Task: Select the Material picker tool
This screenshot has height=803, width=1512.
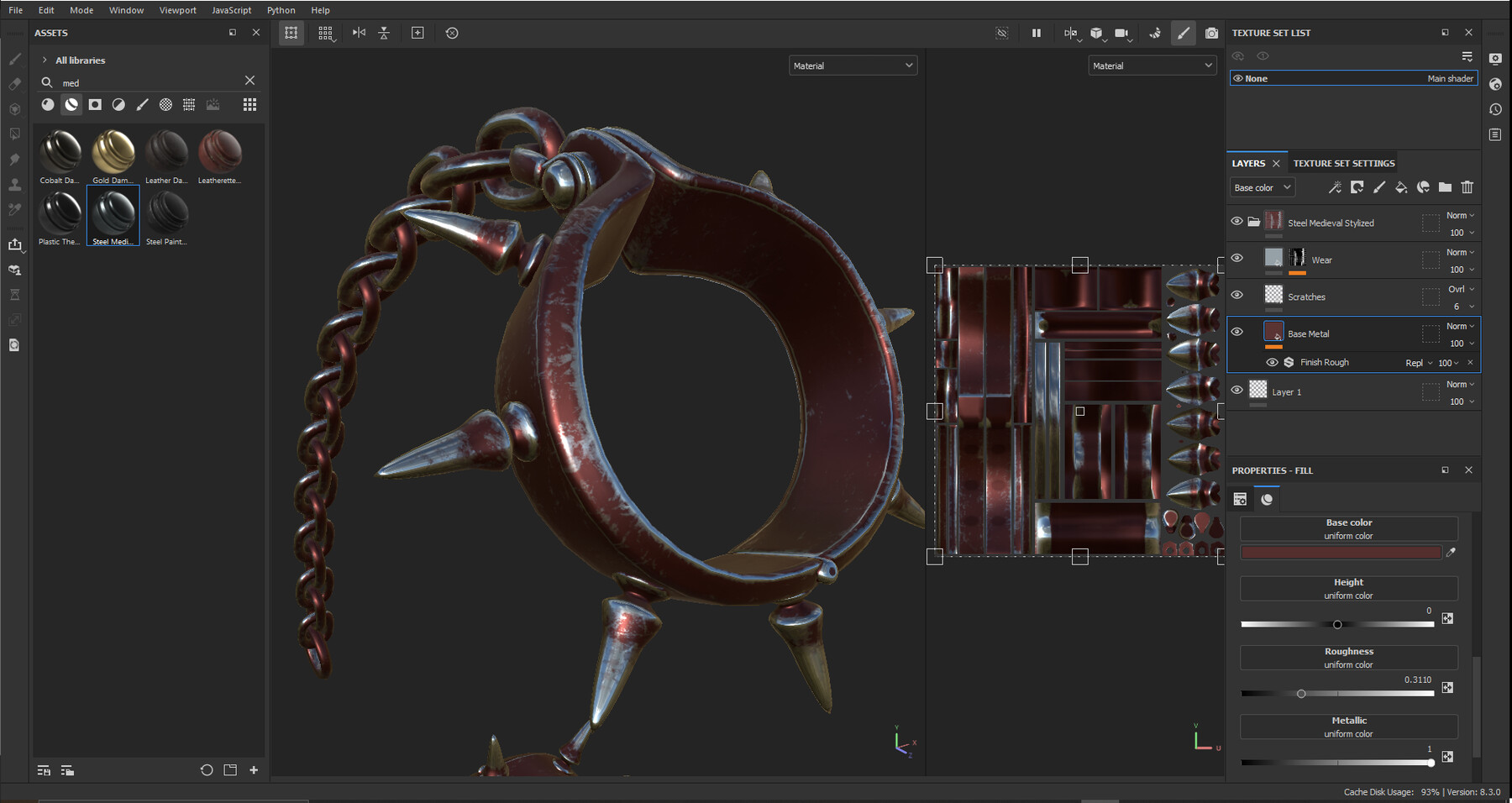Action: pyautogui.click(x=14, y=209)
